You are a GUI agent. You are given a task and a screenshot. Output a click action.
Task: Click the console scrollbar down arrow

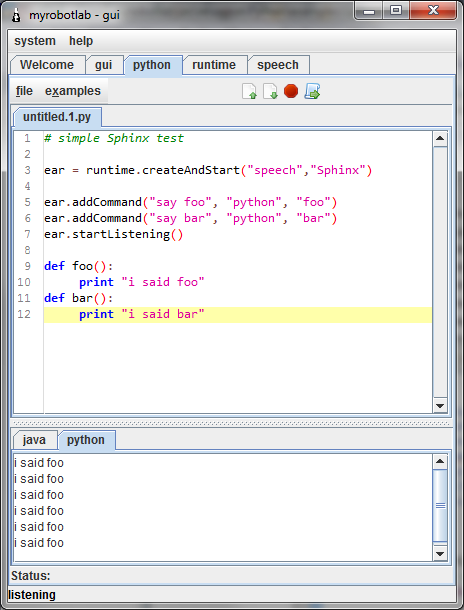(x=440, y=553)
